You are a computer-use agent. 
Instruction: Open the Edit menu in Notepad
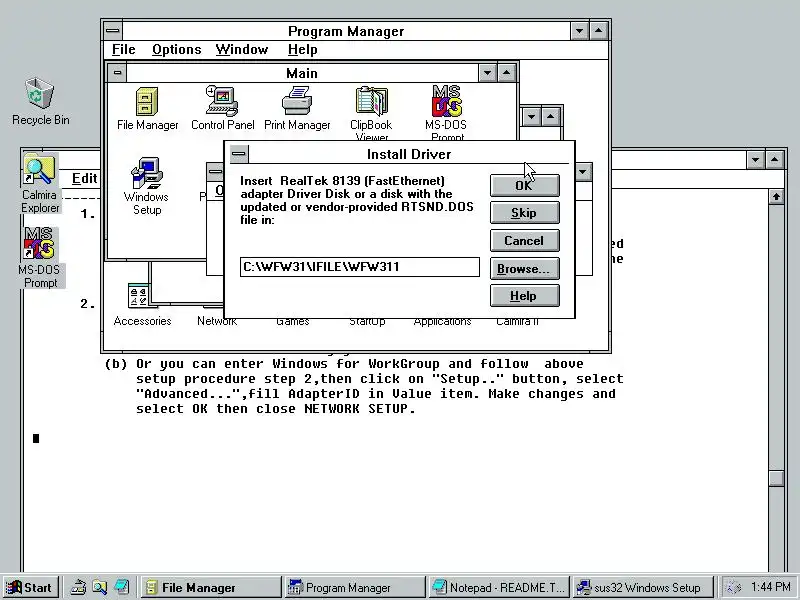[x=84, y=178]
